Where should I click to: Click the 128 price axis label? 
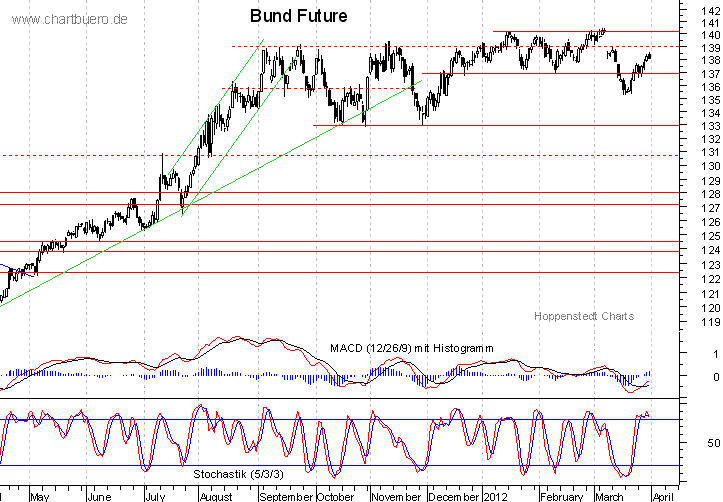pos(710,194)
